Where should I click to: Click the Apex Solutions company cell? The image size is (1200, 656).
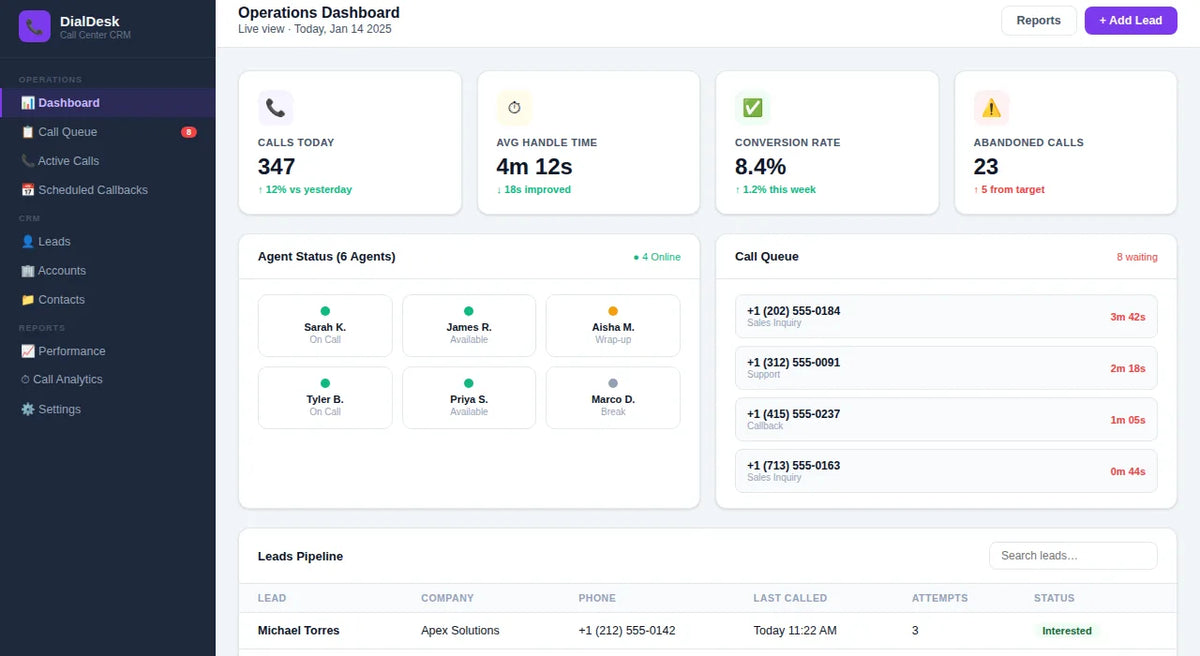coord(460,631)
